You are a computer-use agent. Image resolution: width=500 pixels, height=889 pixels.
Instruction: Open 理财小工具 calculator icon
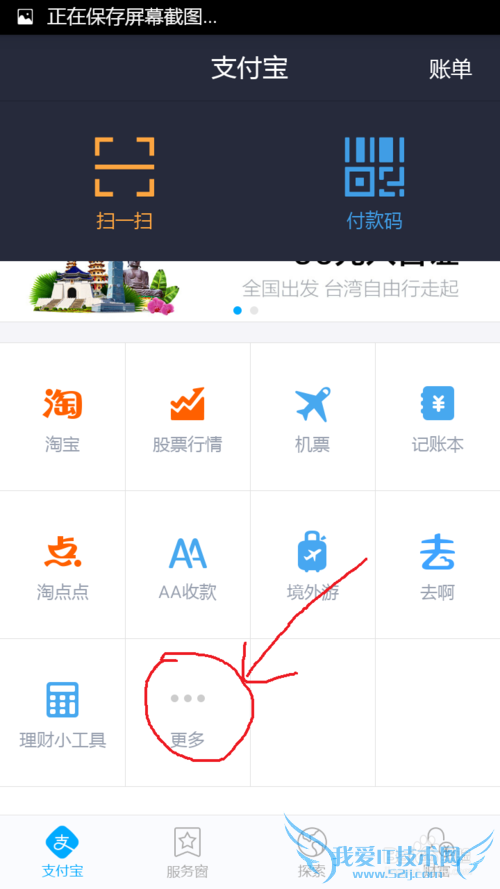tap(62, 700)
